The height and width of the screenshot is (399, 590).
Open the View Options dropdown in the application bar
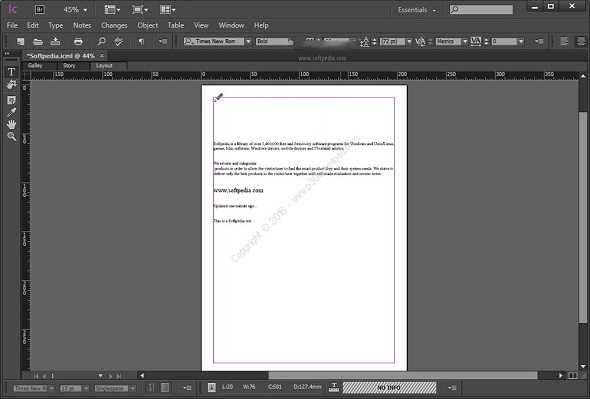[x=112, y=10]
